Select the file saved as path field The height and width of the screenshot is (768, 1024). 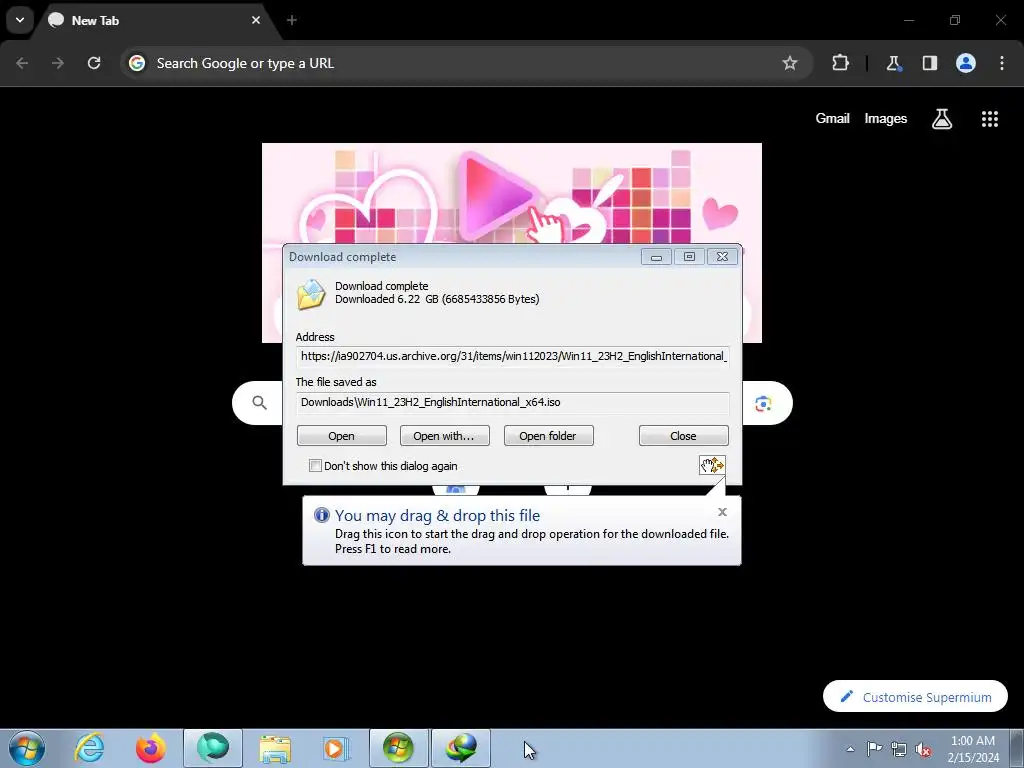pyautogui.click(x=513, y=402)
